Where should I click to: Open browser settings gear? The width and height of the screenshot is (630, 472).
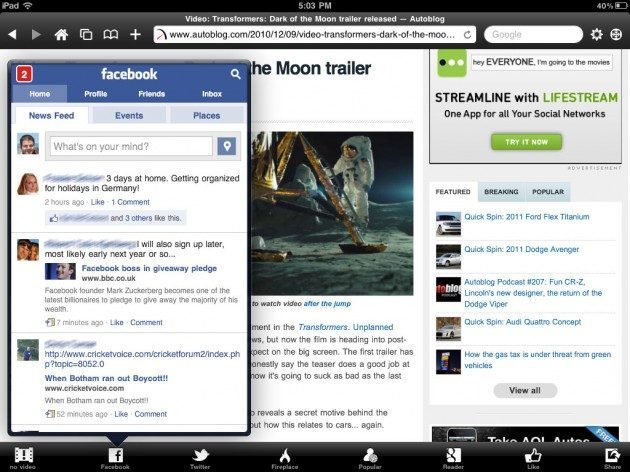click(596, 35)
